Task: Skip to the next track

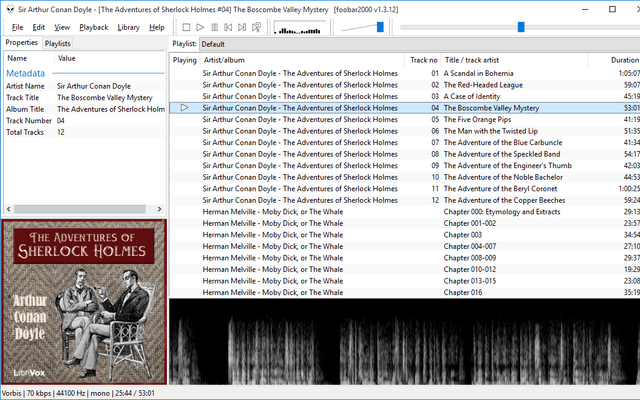Action: [242, 27]
